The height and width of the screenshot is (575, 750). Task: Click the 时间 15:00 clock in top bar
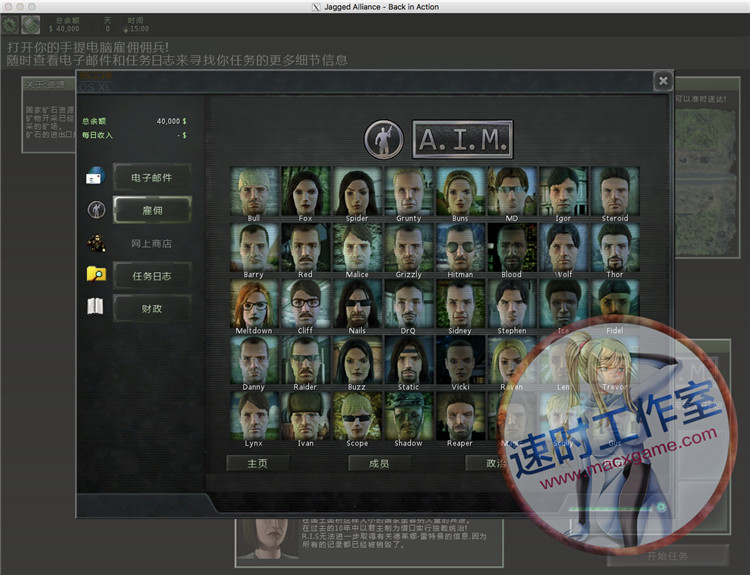pos(136,25)
